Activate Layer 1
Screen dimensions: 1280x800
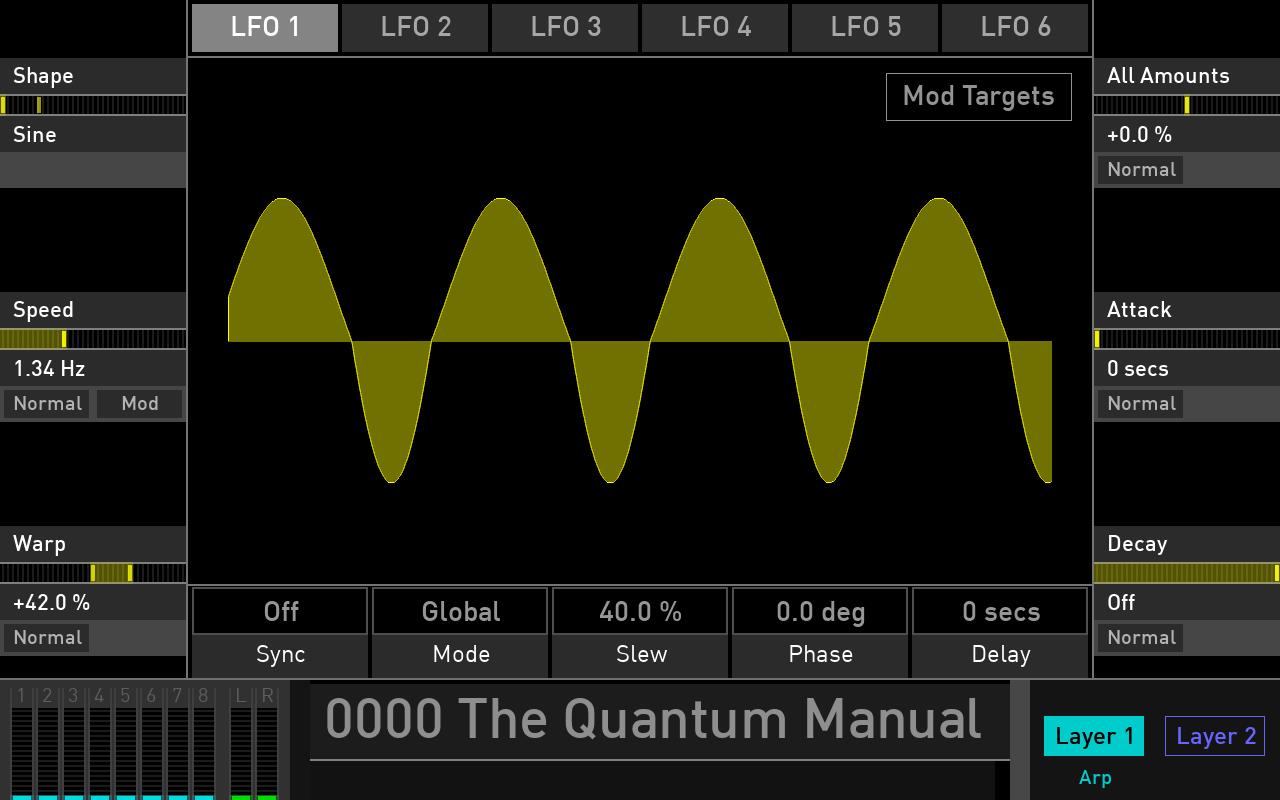click(1093, 736)
